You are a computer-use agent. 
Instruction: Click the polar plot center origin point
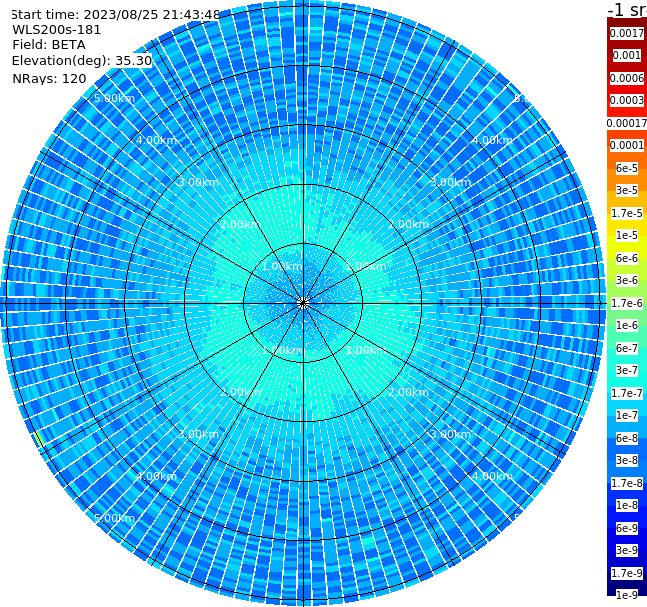click(303, 303)
